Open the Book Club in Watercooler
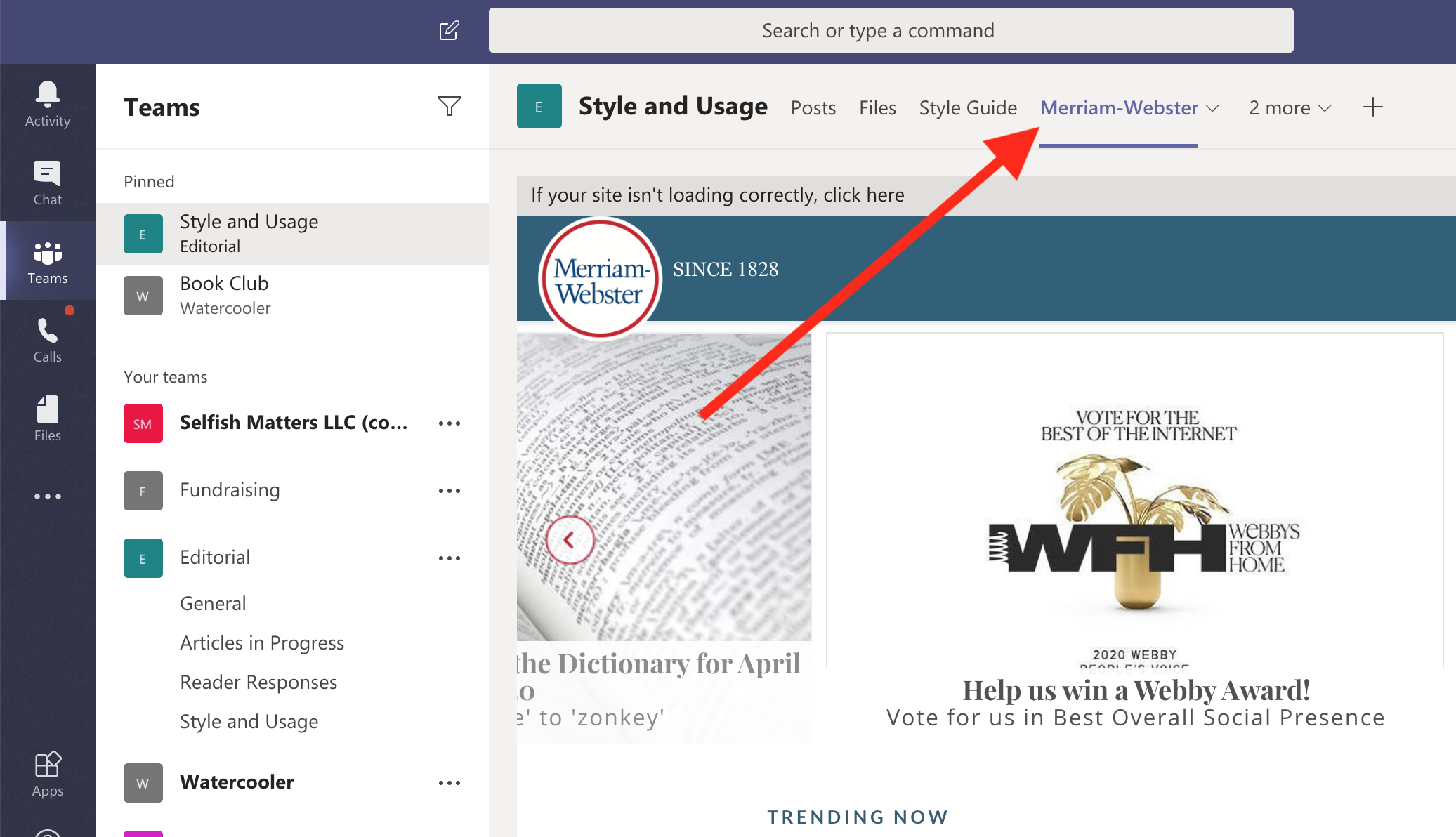The width and height of the screenshot is (1456, 837). tap(225, 294)
